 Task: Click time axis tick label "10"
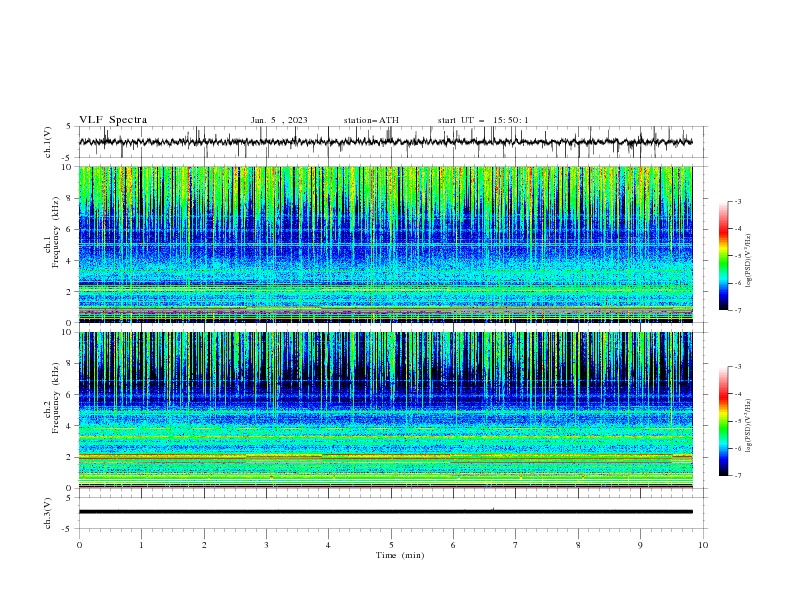pyautogui.click(x=703, y=545)
